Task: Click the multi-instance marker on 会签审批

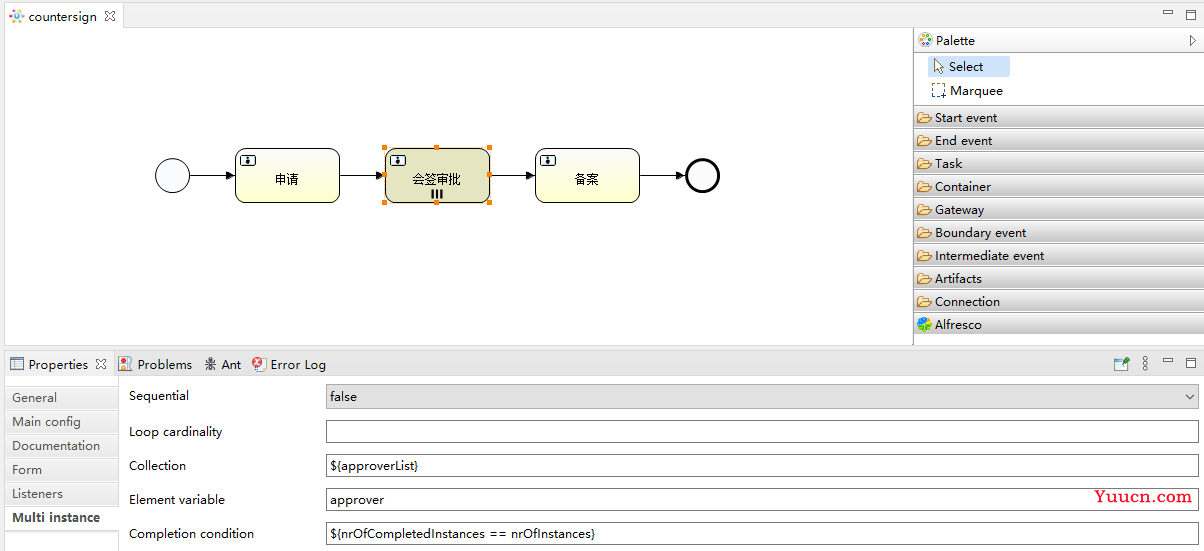Action: pos(437,194)
